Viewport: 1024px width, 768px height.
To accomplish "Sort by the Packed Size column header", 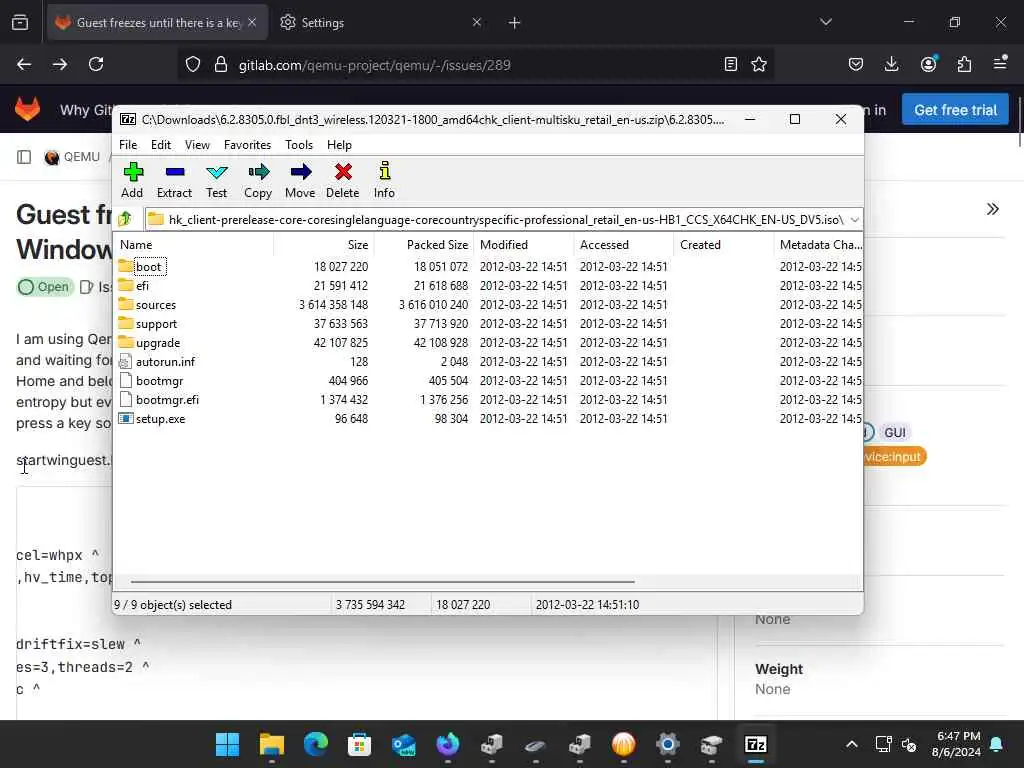I will (x=424, y=245).
